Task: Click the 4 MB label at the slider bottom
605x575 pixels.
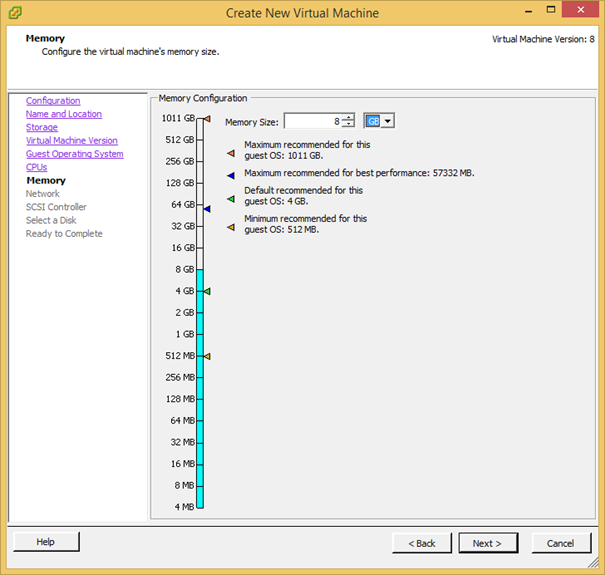Action: point(184,507)
